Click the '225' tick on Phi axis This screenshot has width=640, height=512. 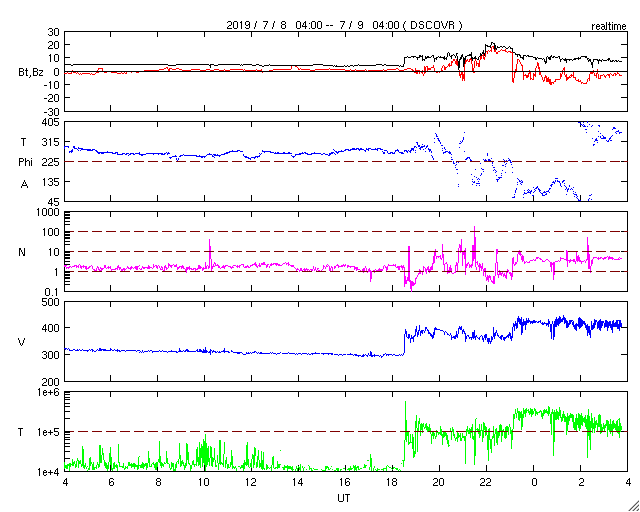[x=51, y=162]
